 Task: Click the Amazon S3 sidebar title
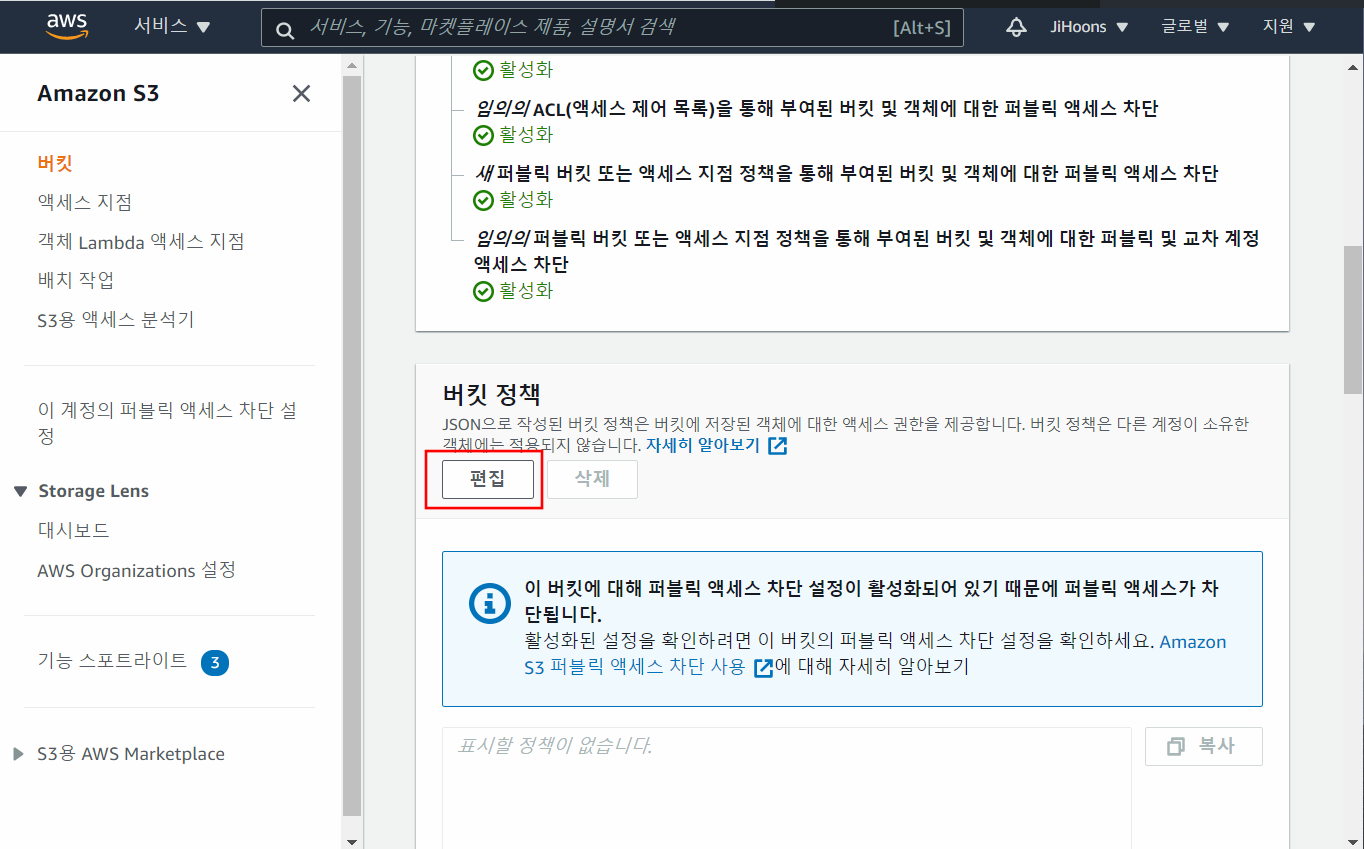[98, 94]
